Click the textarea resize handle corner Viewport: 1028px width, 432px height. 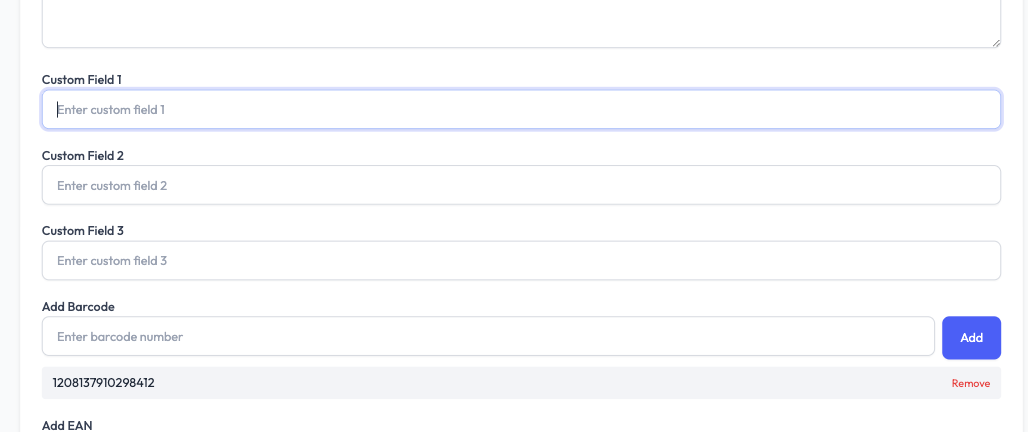tap(995, 42)
